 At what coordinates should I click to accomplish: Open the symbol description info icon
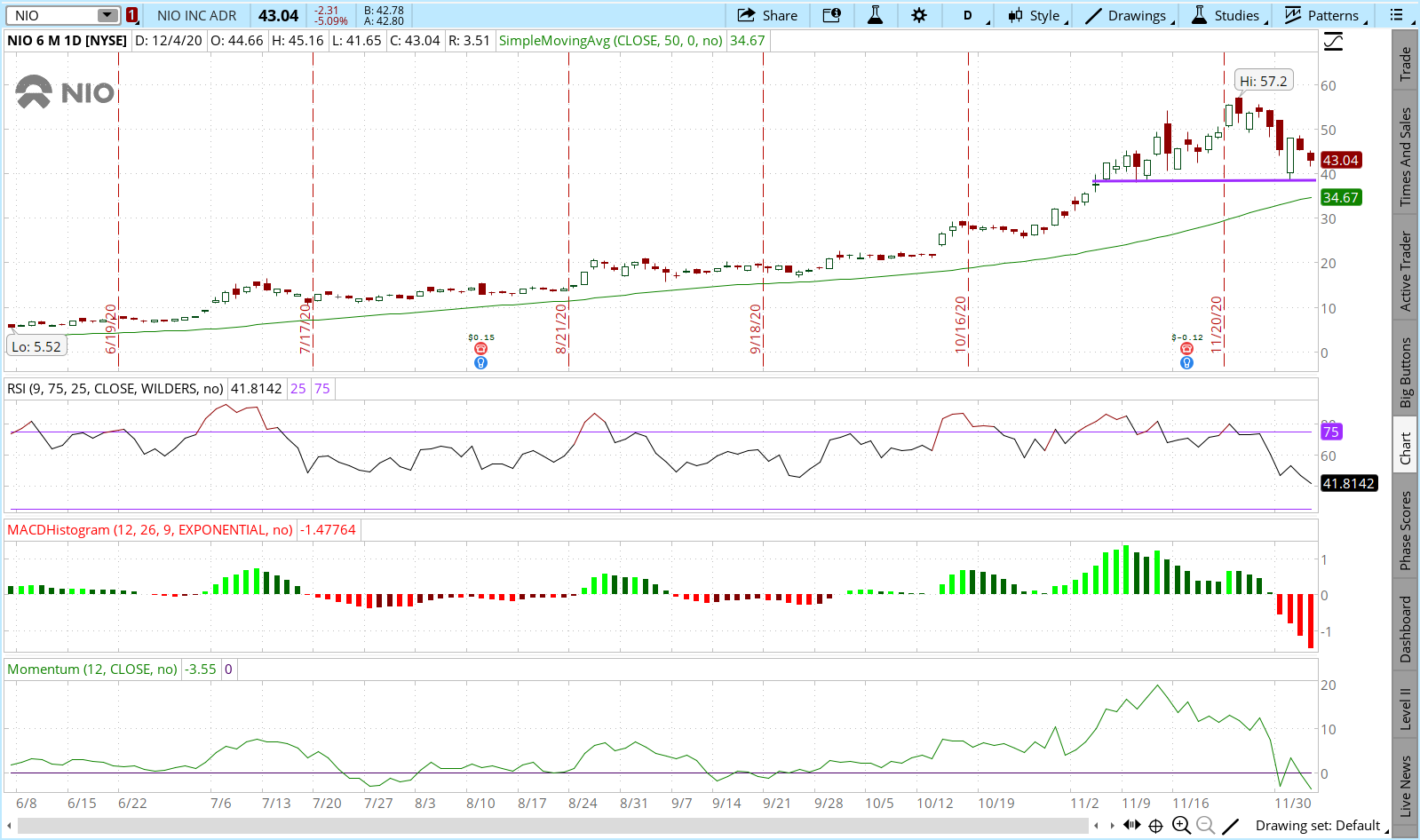tap(831, 15)
